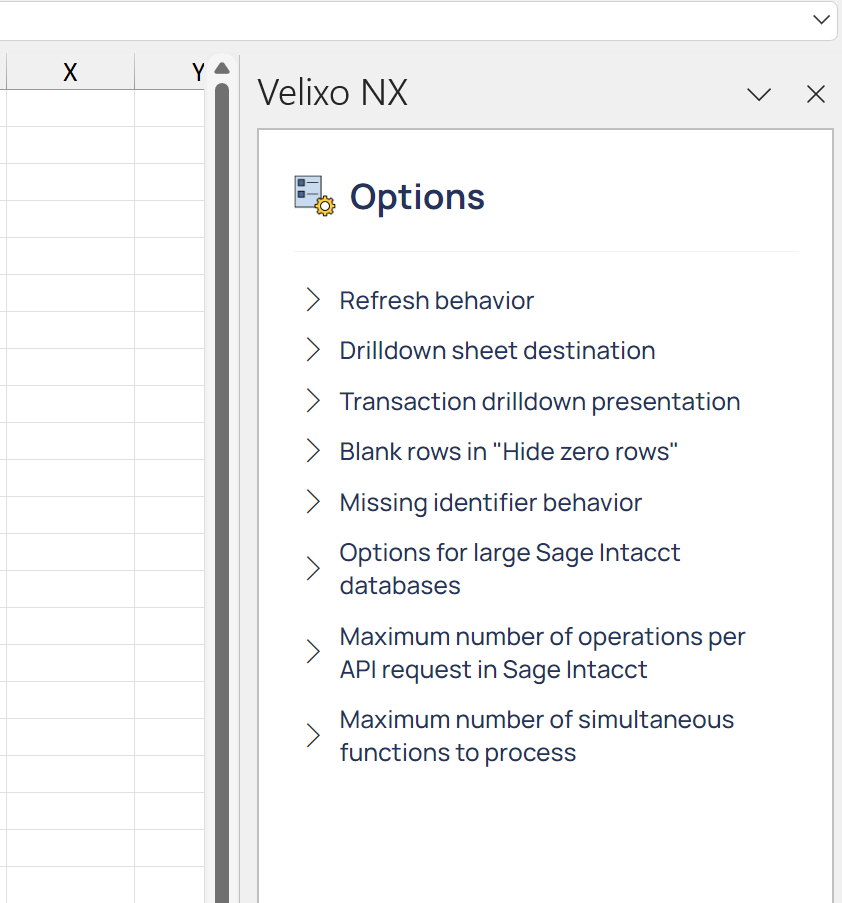The image size is (842, 903).
Task: Open Refresh behavior section label
Action: click(437, 301)
